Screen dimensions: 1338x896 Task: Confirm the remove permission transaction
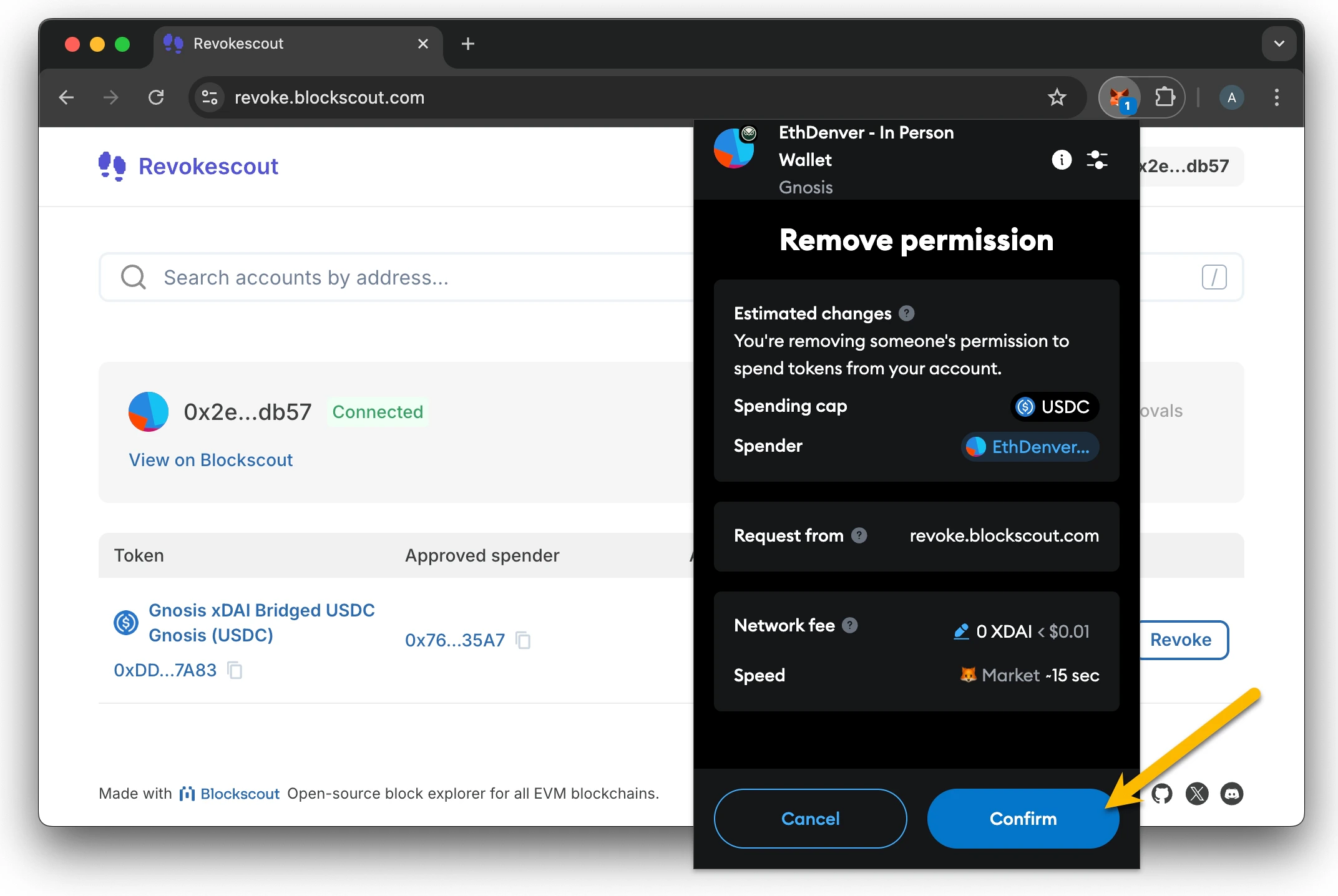pos(1022,819)
